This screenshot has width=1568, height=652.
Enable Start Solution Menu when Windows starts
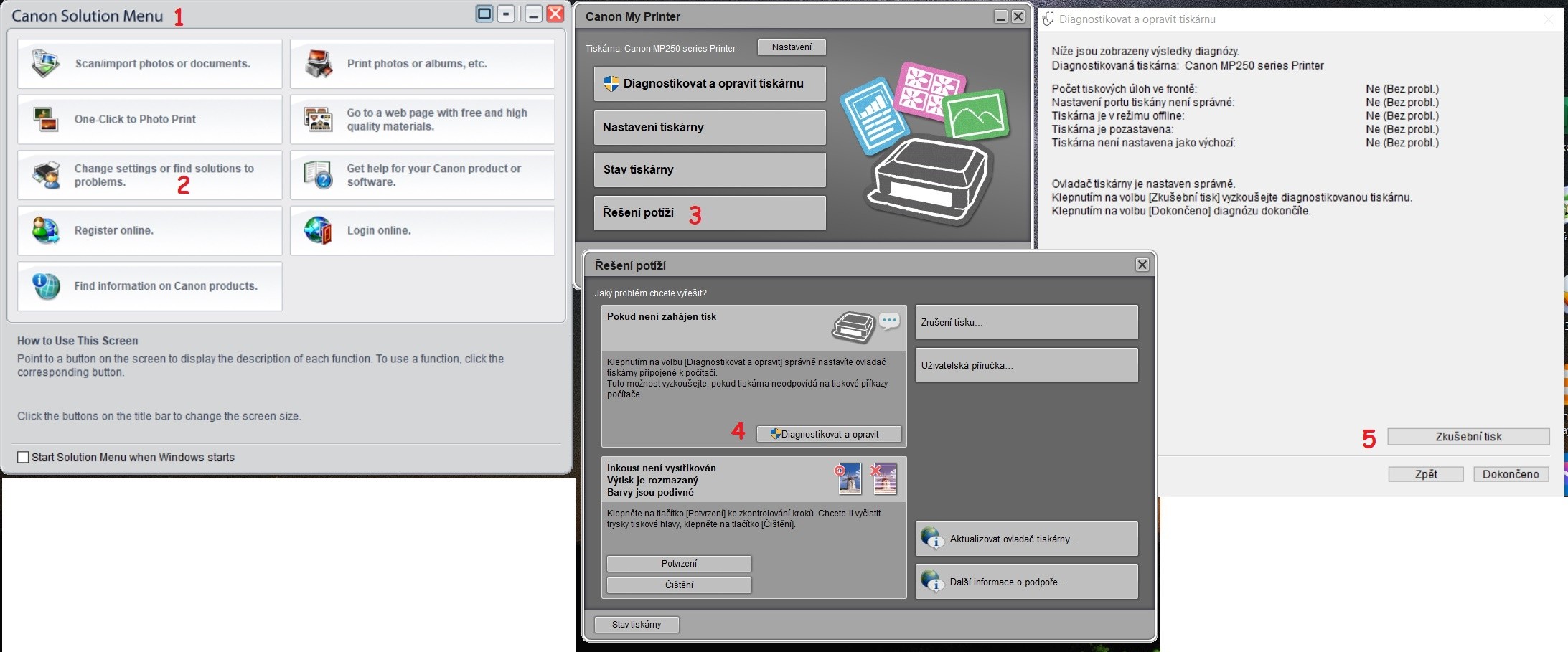coord(23,457)
